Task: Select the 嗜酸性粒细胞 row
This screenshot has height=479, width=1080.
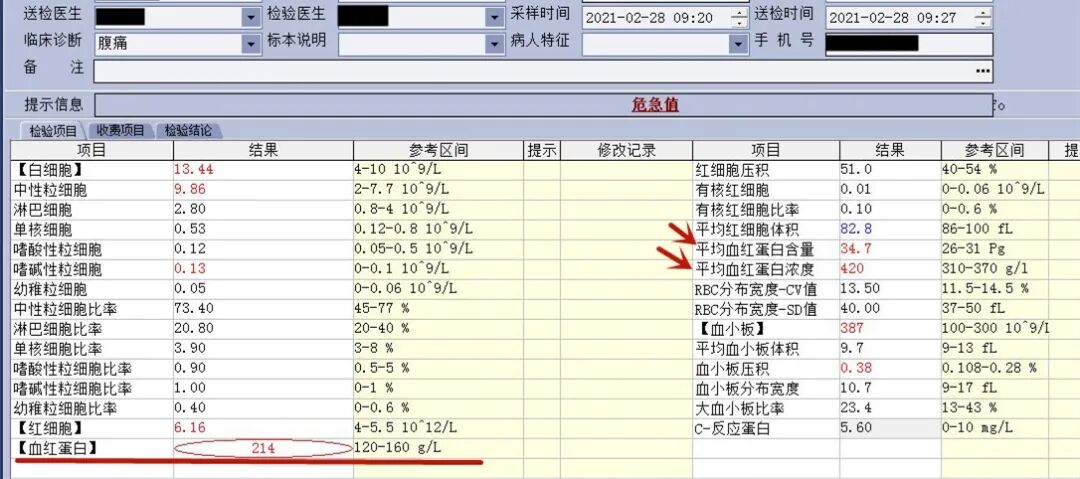Action: tap(351, 249)
